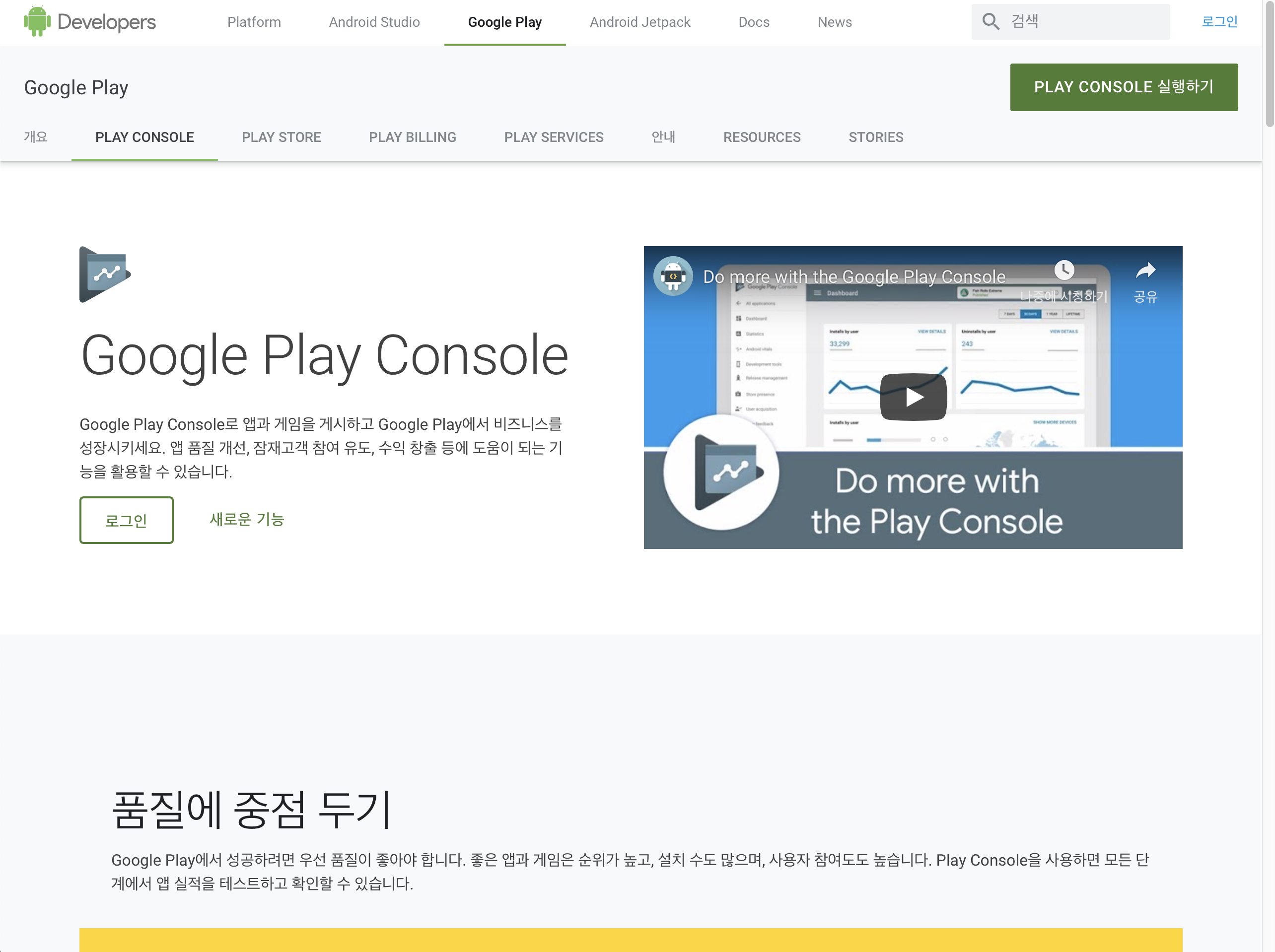Open the Android Studio nav item

pyautogui.click(x=374, y=22)
